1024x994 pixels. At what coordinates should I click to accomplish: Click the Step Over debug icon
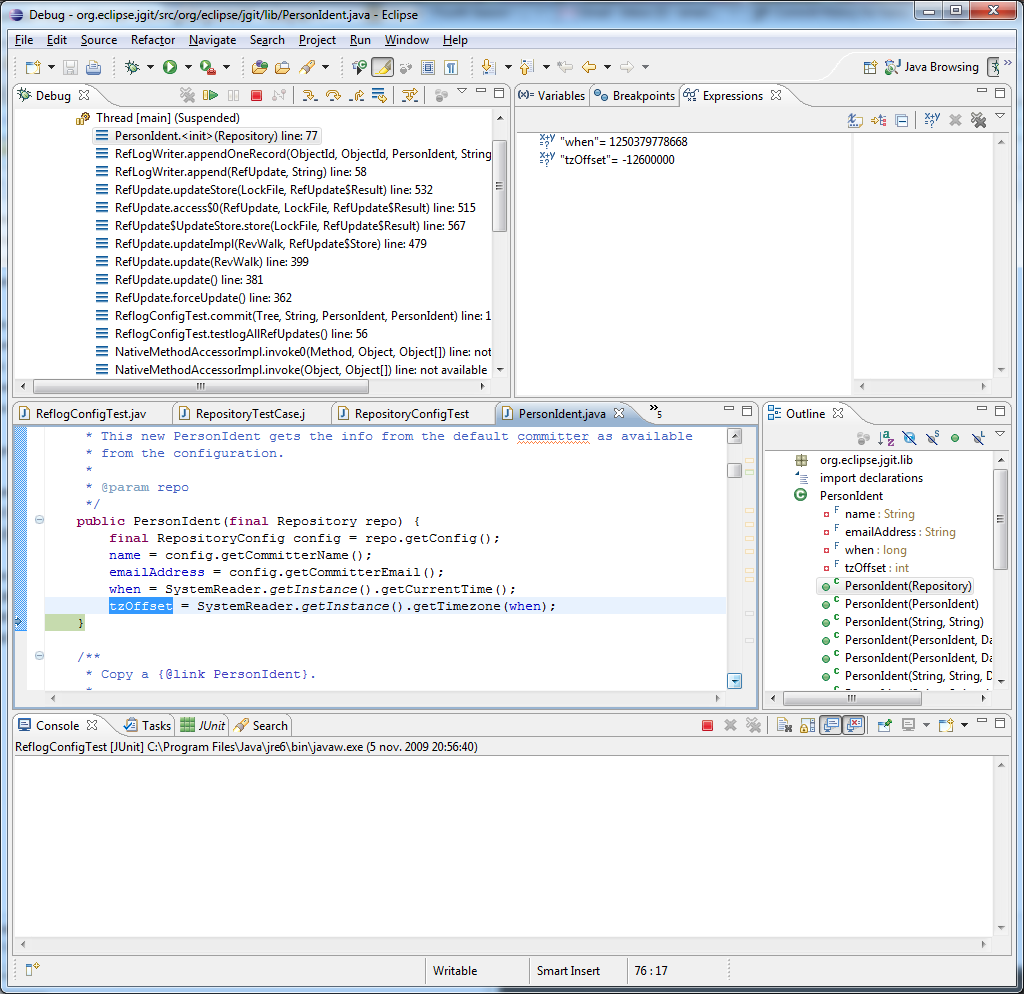(x=333, y=96)
